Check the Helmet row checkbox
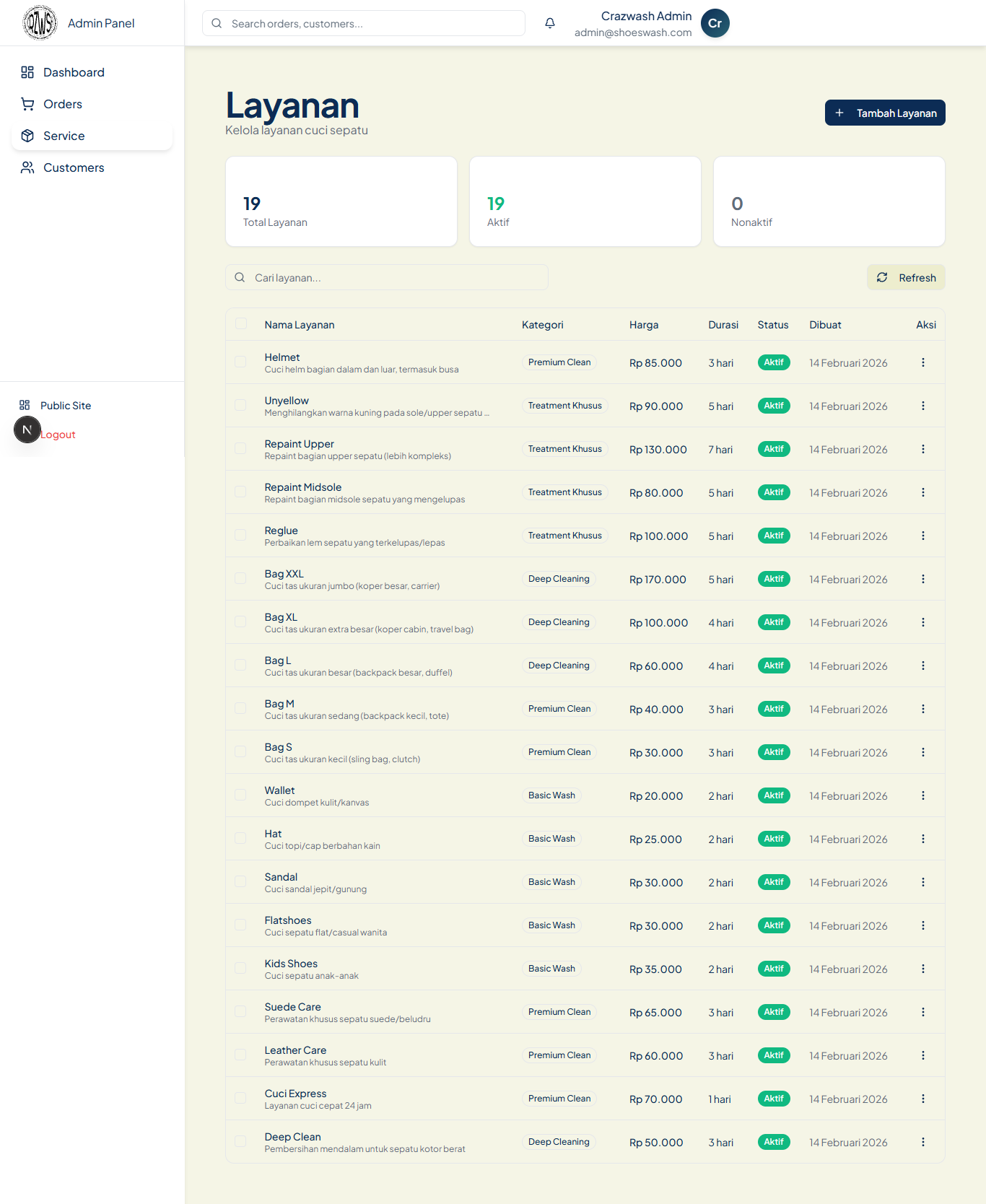986x1204 pixels. [x=240, y=362]
